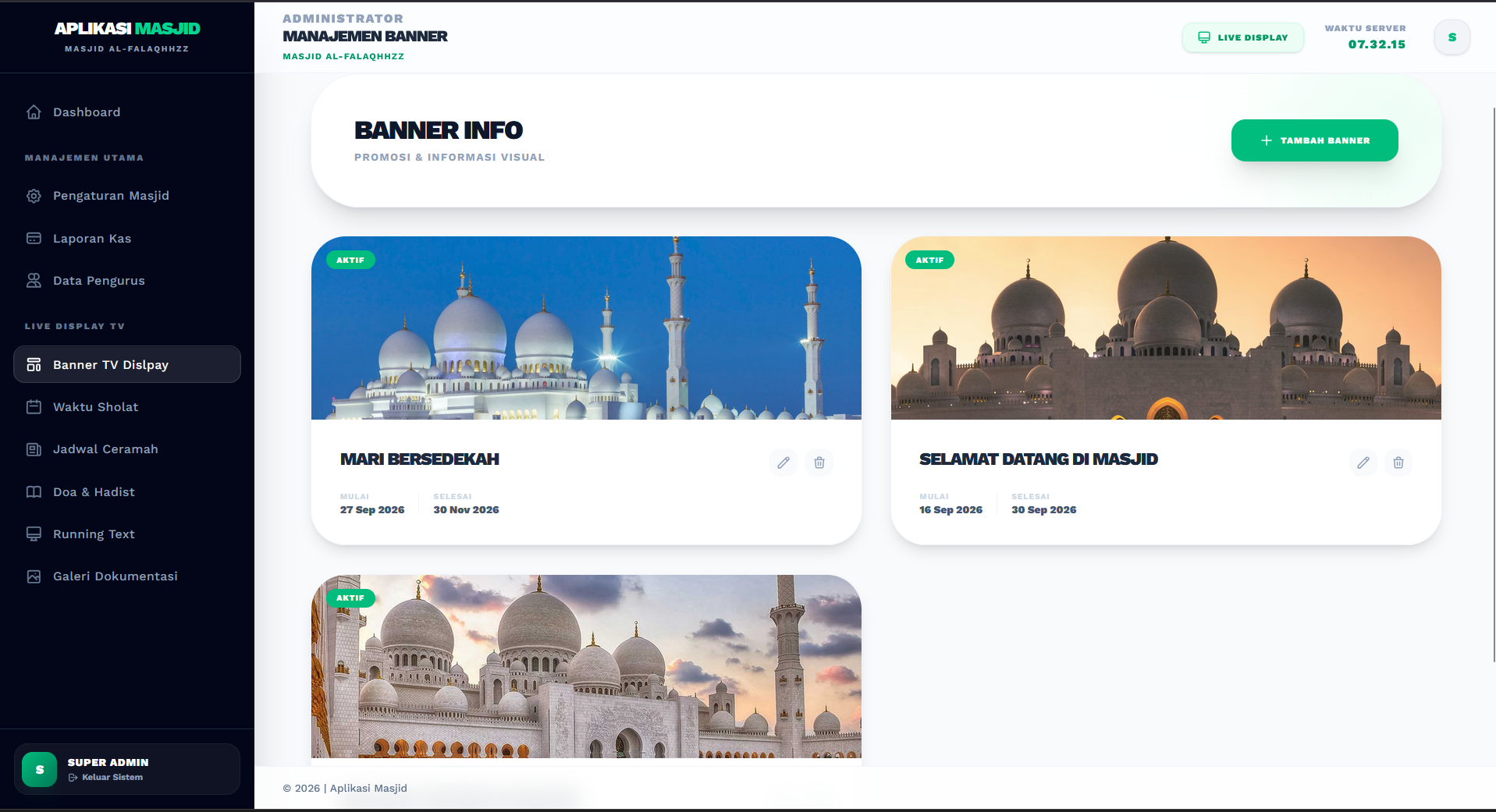Click the plus icon in Tambah Banner
Screen dimensions: 1496x812
point(1267,140)
